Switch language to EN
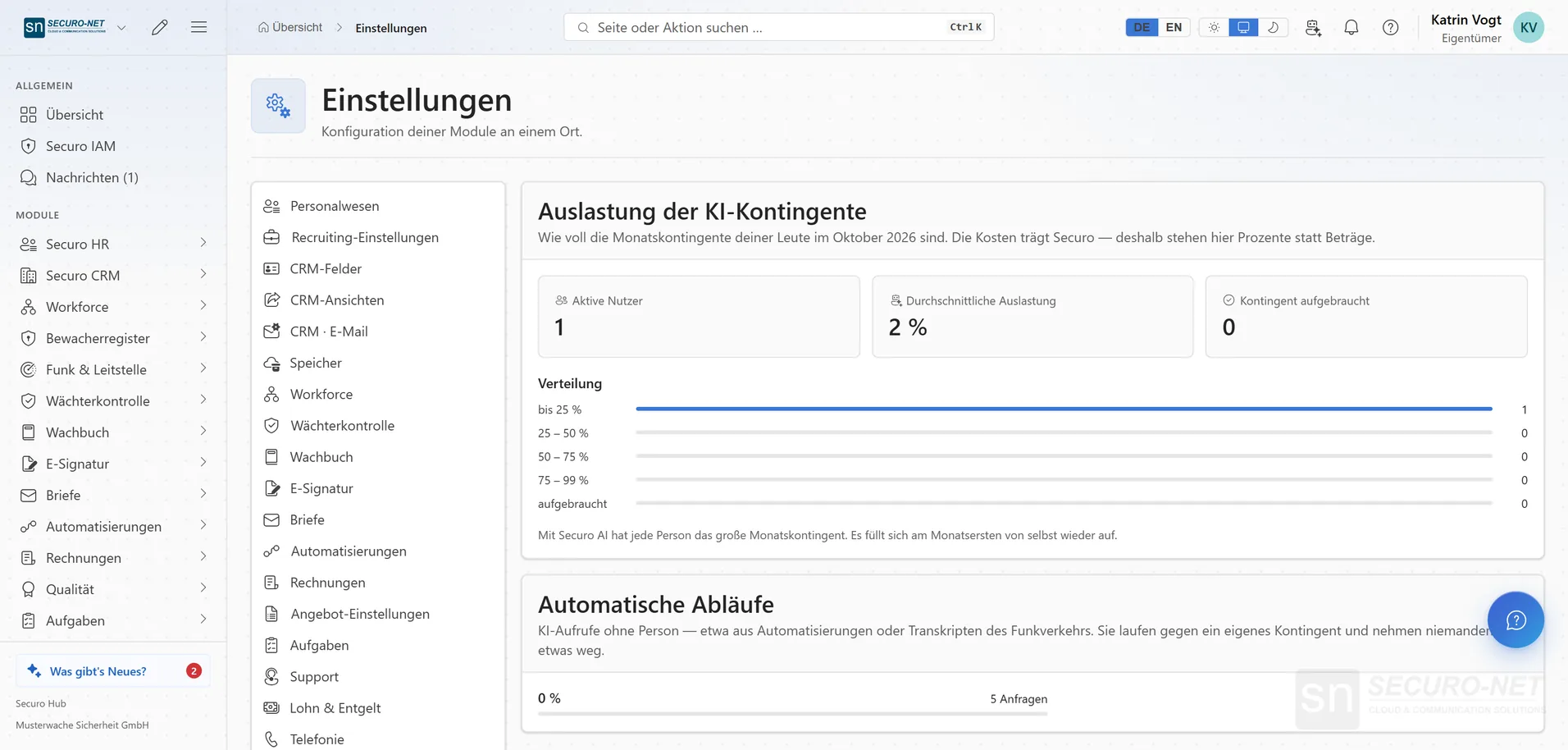Image resolution: width=1568 pixels, height=750 pixels. [1174, 27]
